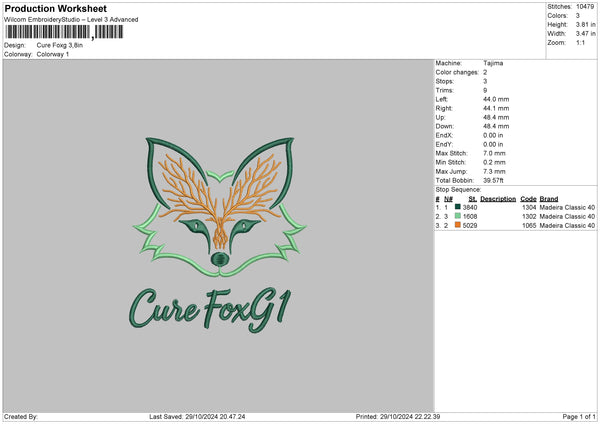This screenshot has height=424, width=600.
Task: Click the 'Stop Sequence:' section label
Action: [458, 189]
